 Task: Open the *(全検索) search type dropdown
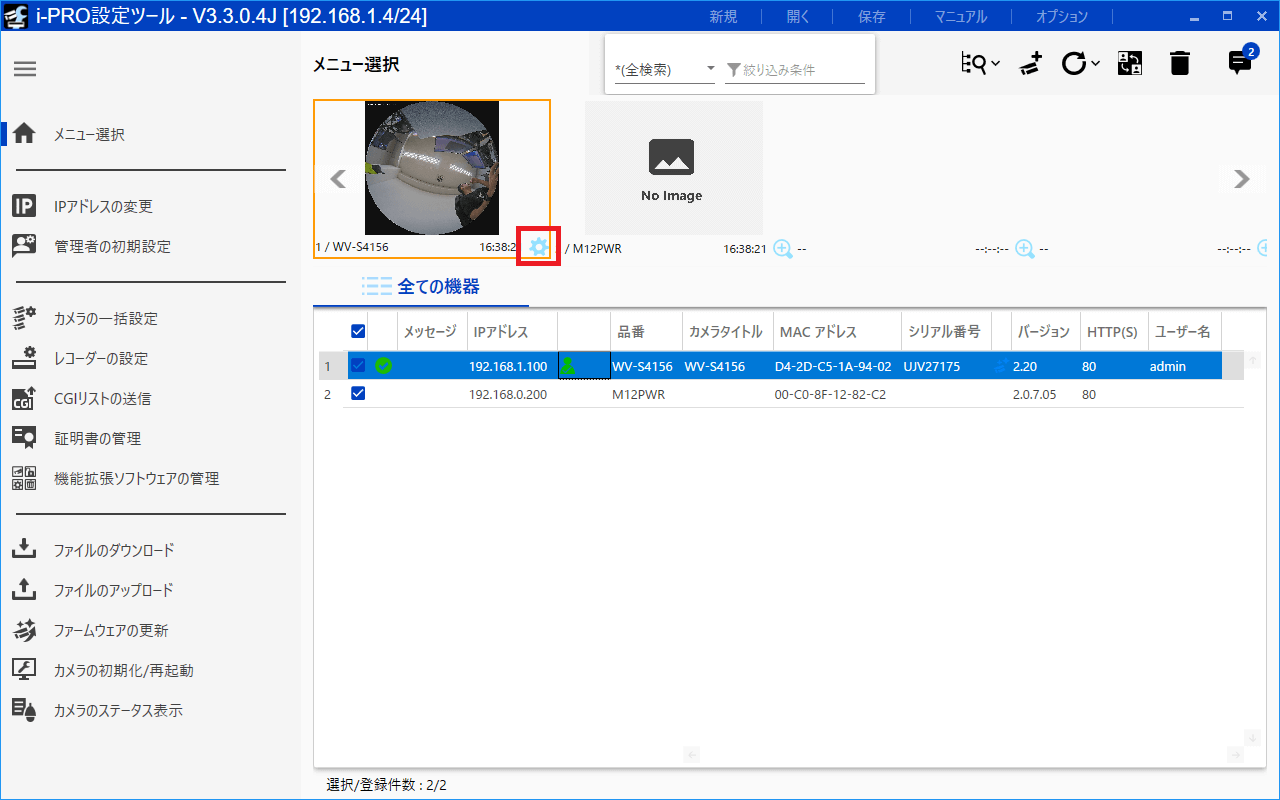click(665, 69)
